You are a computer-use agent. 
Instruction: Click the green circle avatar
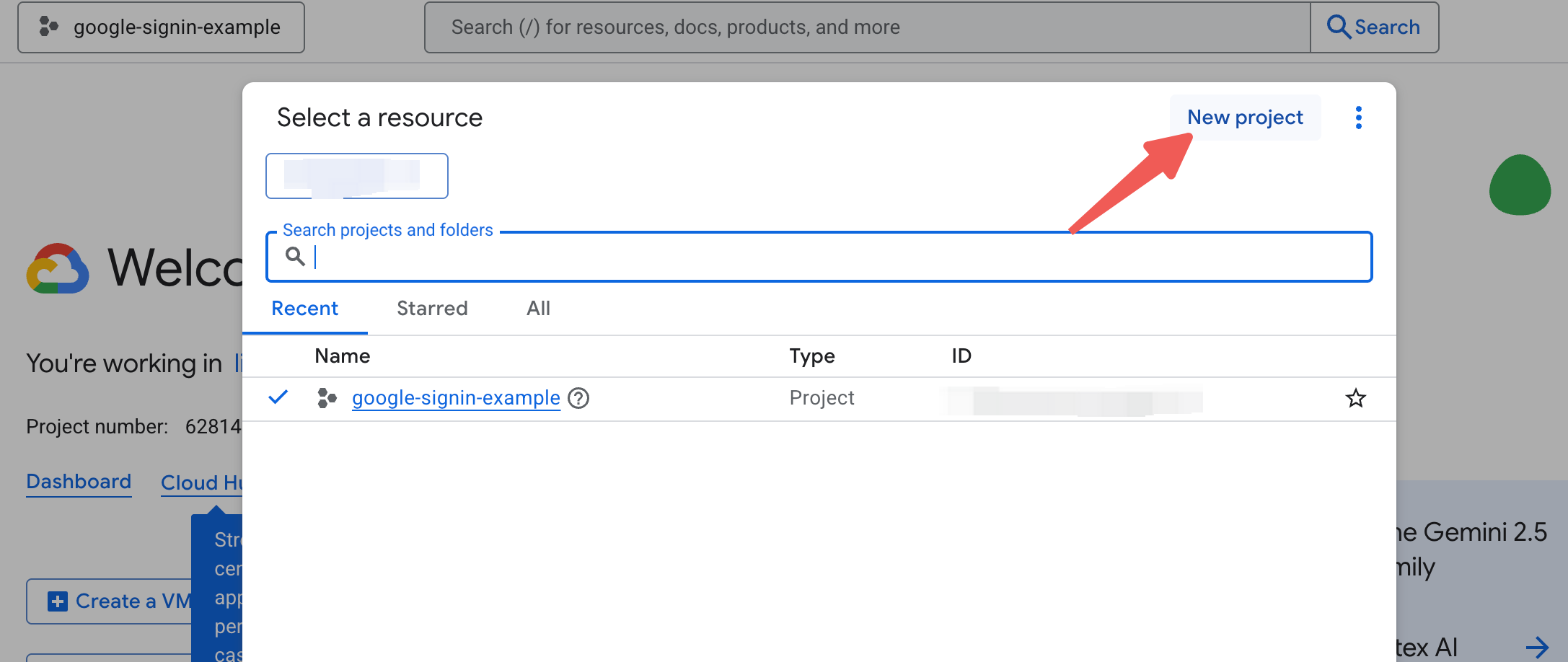(x=1520, y=185)
